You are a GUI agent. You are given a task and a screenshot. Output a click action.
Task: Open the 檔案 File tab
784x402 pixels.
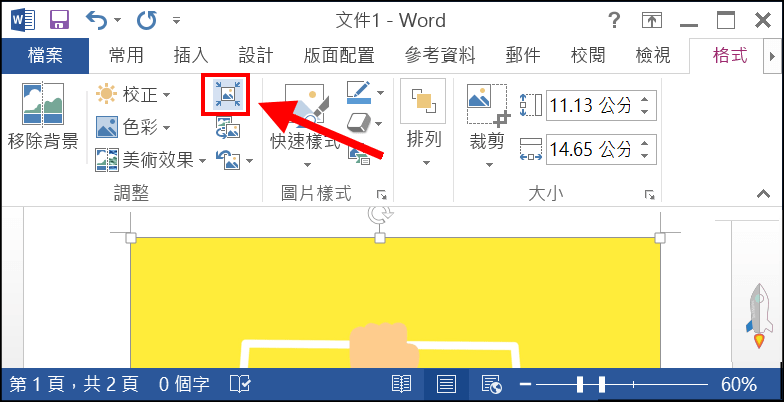click(45, 56)
